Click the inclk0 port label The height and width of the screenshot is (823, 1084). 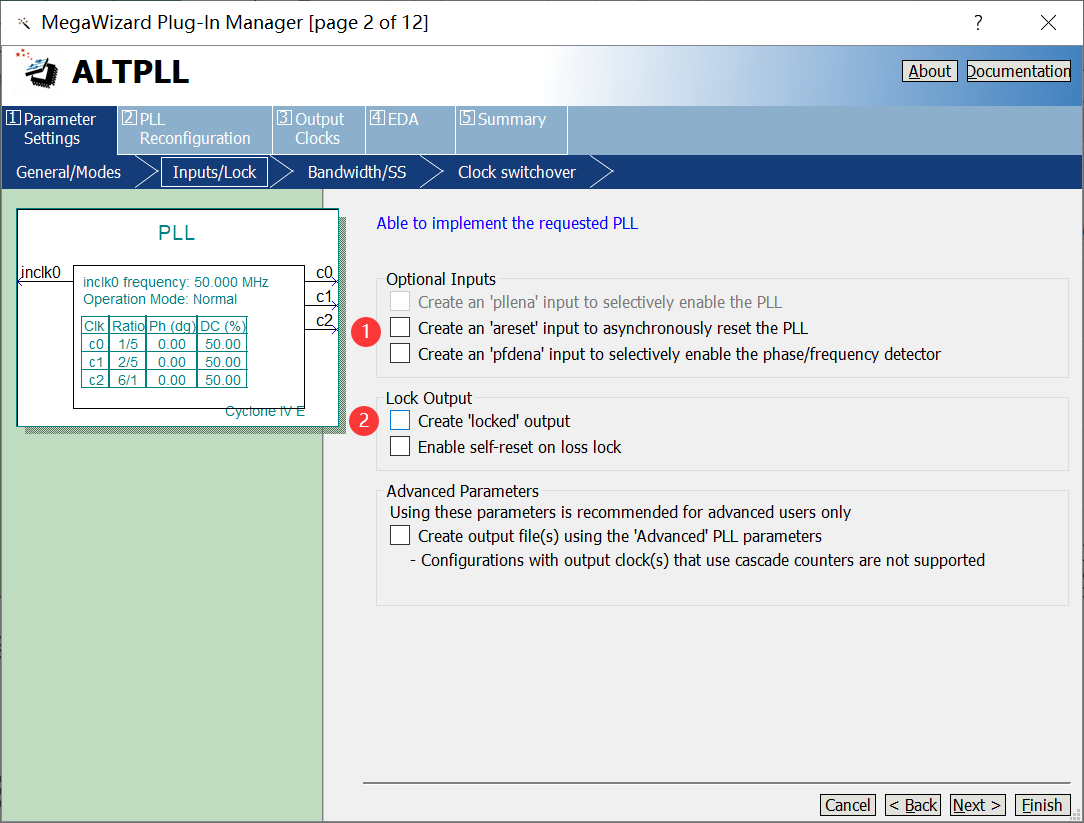point(41,272)
